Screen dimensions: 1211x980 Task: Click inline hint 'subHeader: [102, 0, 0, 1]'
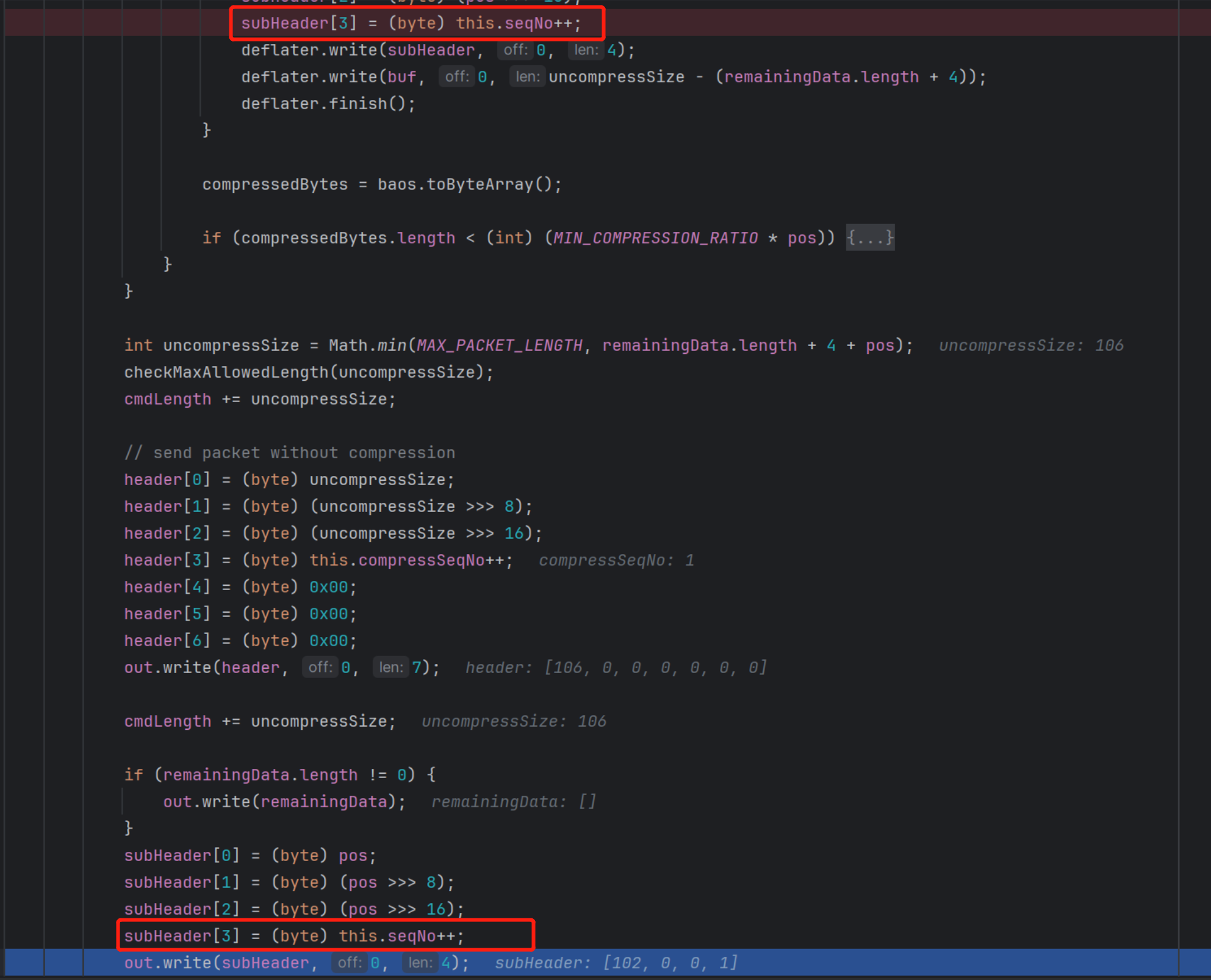point(616,963)
